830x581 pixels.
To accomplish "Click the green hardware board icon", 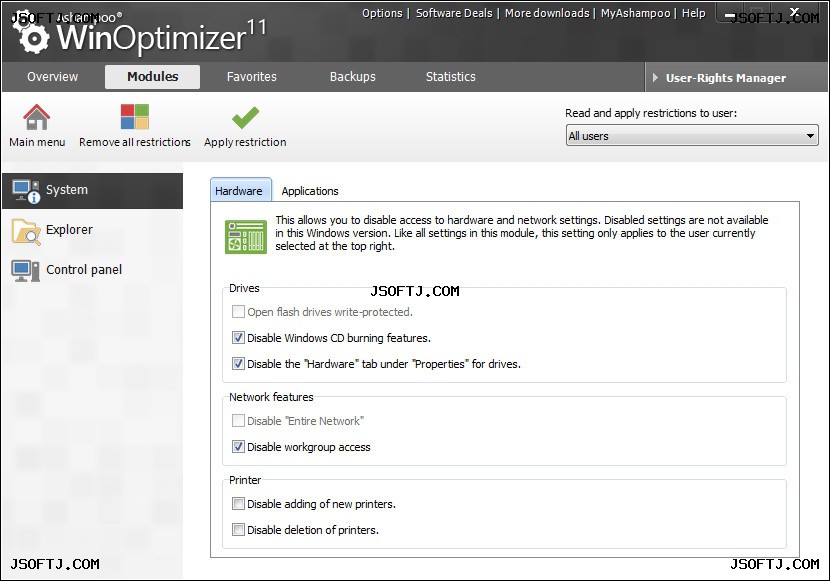I will click(x=246, y=237).
